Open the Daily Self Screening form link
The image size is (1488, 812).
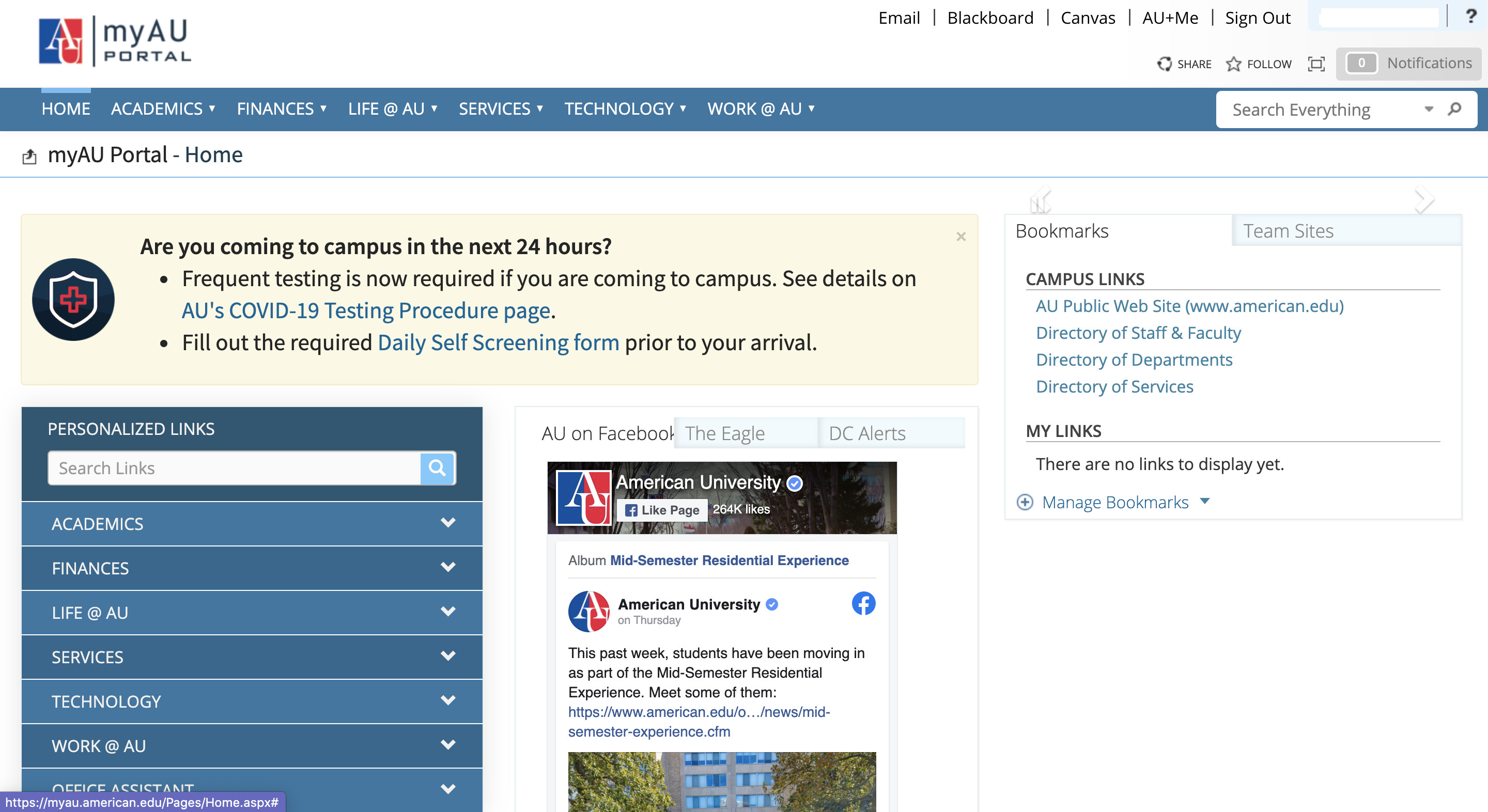498,342
